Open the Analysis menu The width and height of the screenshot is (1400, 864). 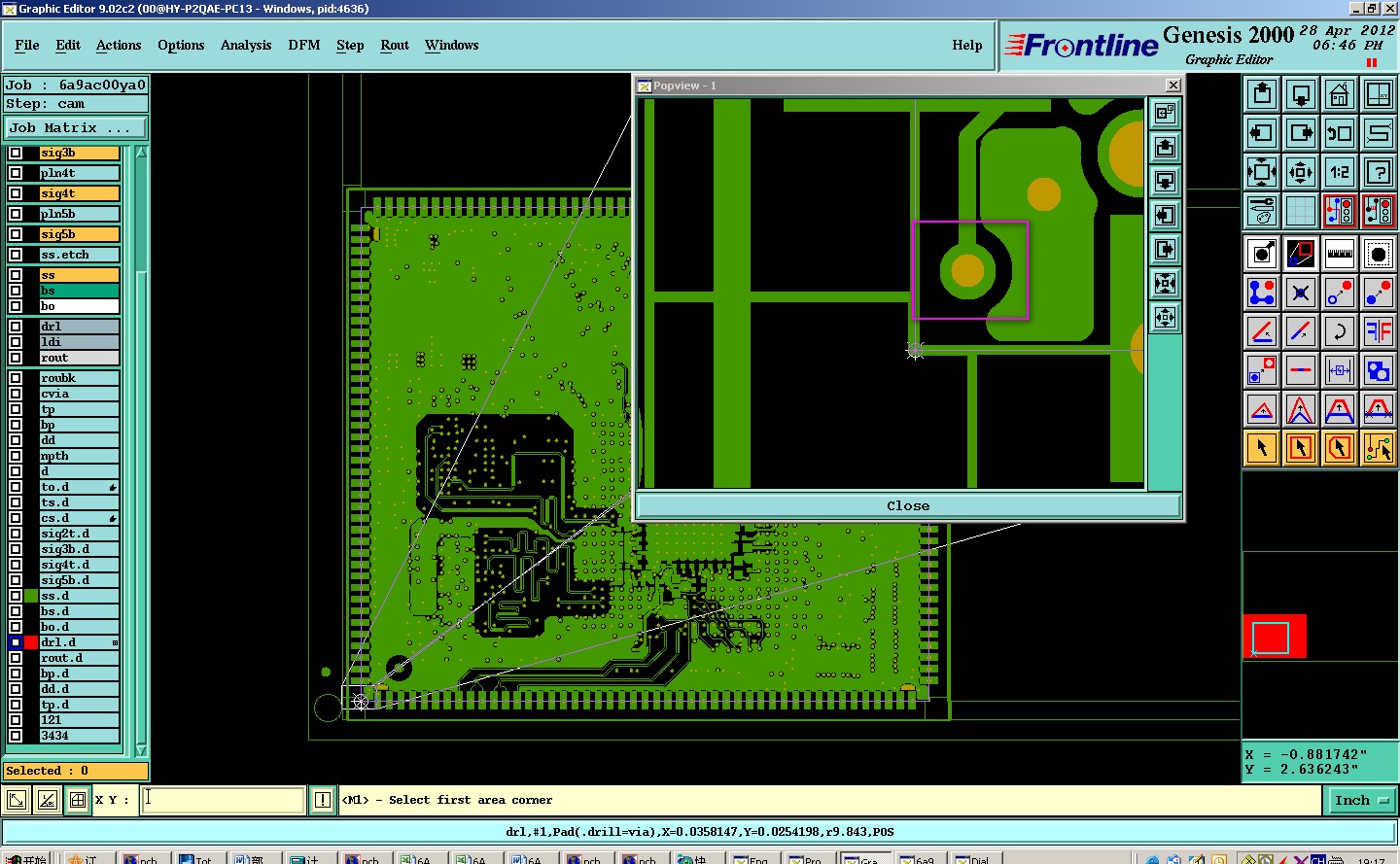(246, 45)
